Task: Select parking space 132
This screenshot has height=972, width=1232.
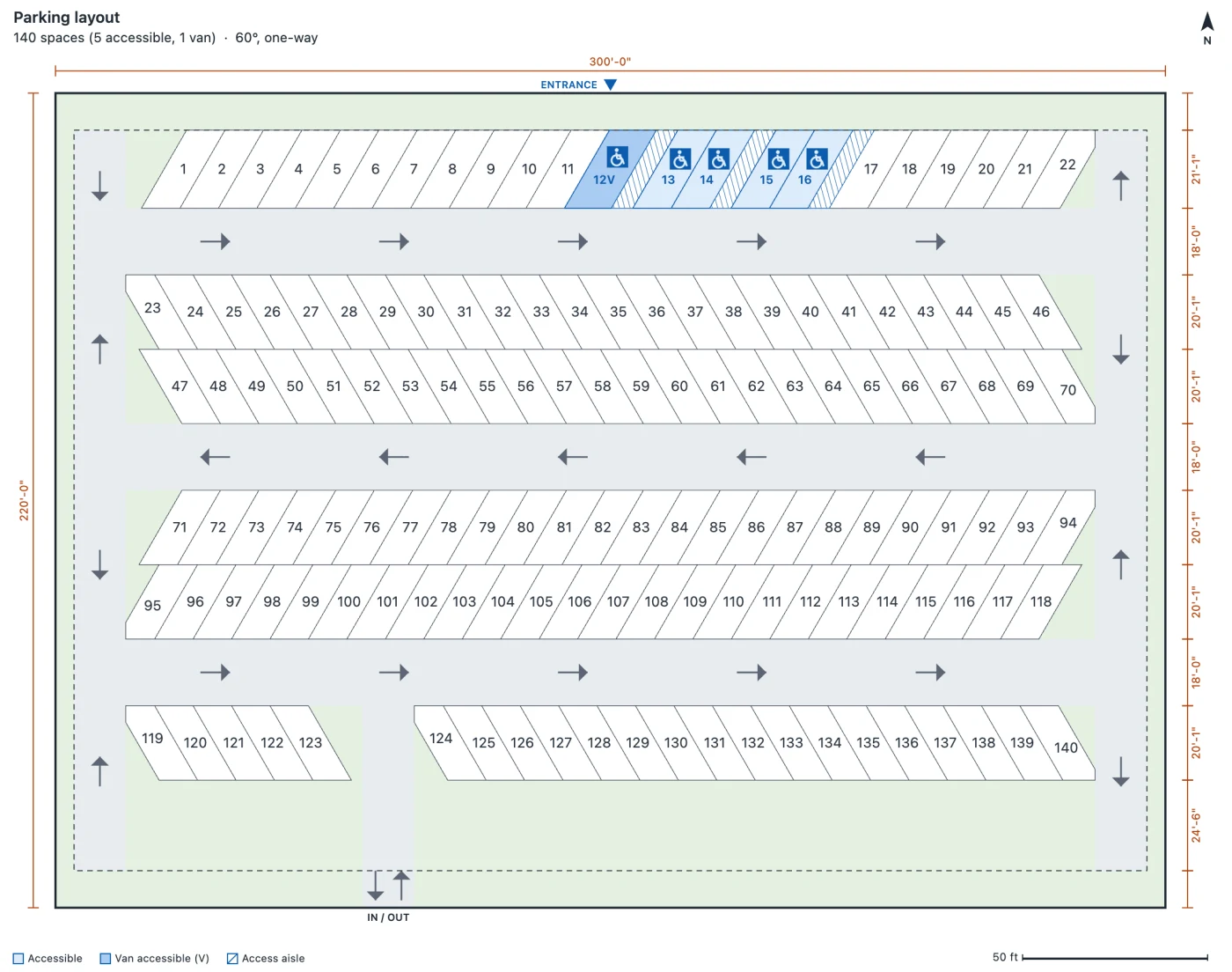Action: (753, 742)
